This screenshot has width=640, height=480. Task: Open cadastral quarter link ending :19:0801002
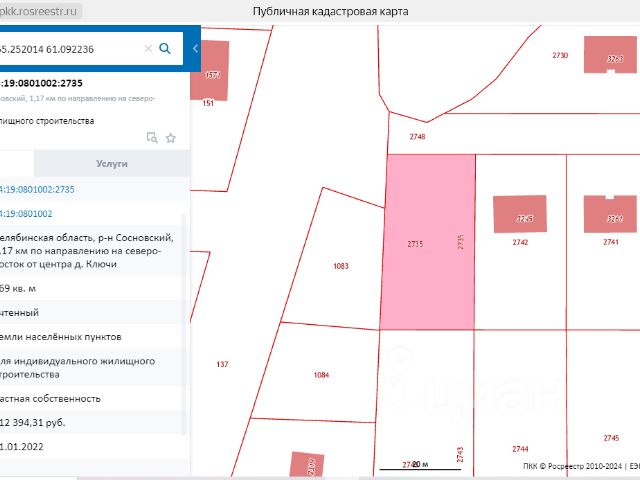26,213
